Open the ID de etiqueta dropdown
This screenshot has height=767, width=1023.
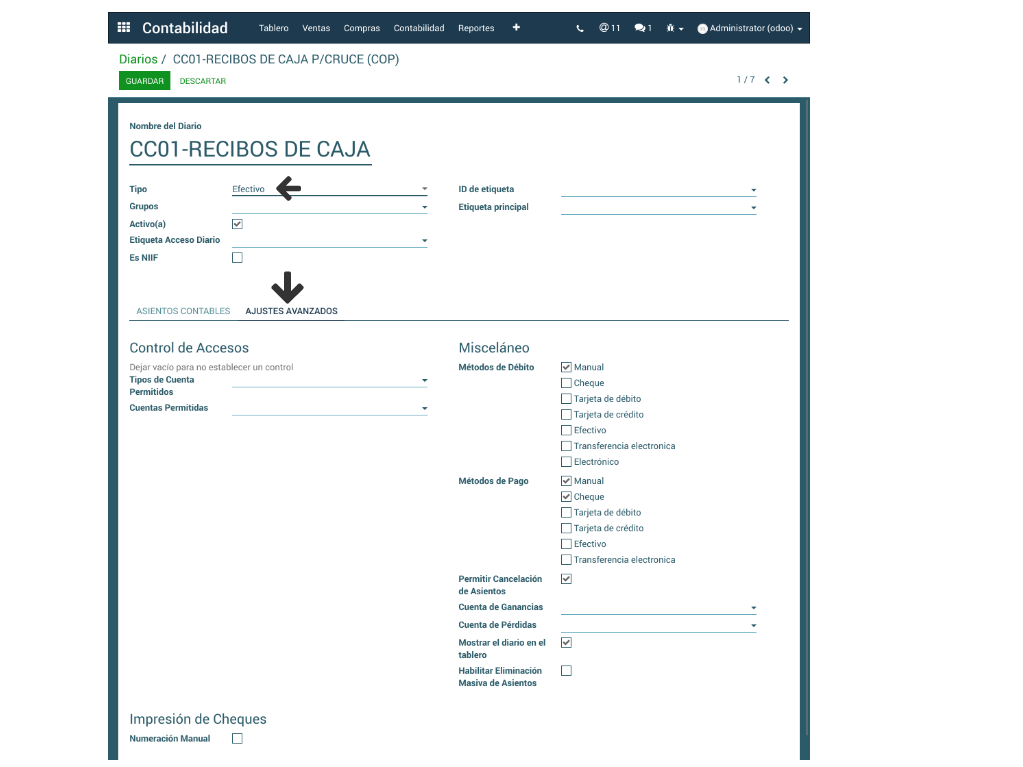coord(658,190)
